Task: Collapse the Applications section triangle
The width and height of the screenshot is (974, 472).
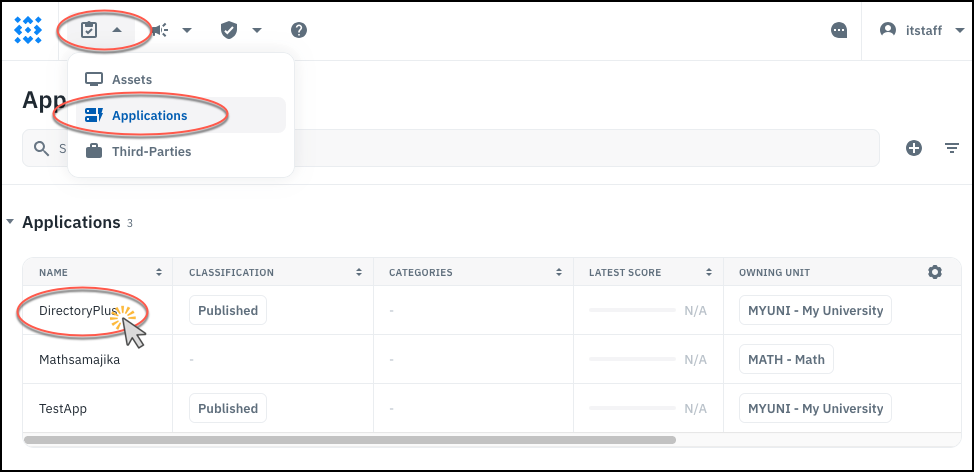Action: (10, 222)
